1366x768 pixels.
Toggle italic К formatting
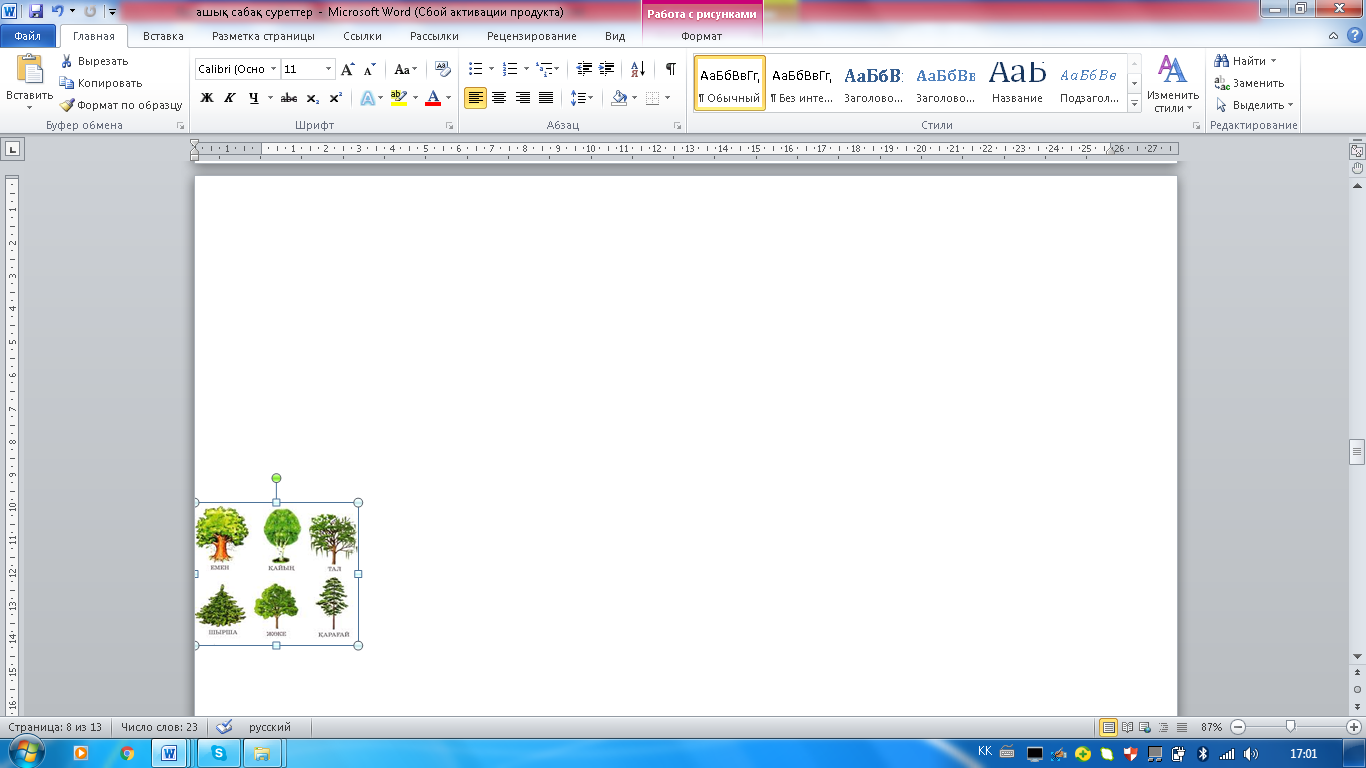pos(230,98)
